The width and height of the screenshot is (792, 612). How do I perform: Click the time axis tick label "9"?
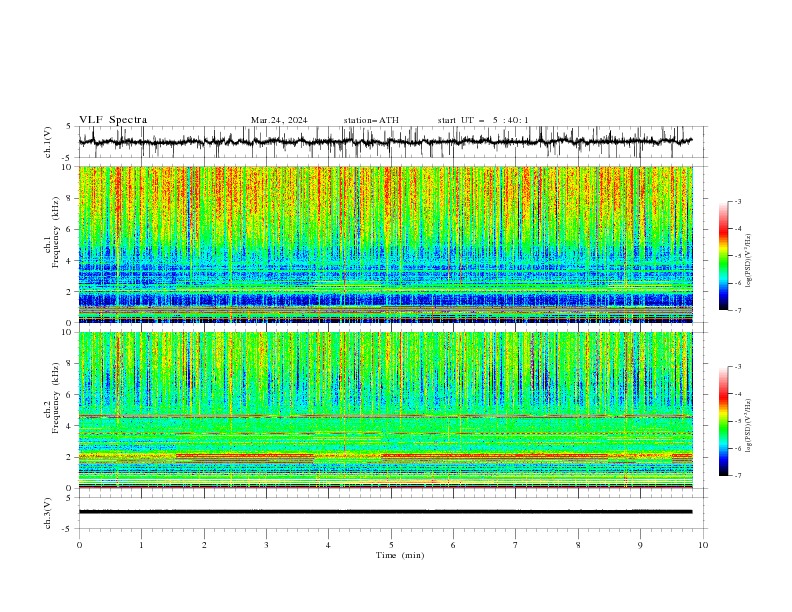pyautogui.click(x=640, y=545)
